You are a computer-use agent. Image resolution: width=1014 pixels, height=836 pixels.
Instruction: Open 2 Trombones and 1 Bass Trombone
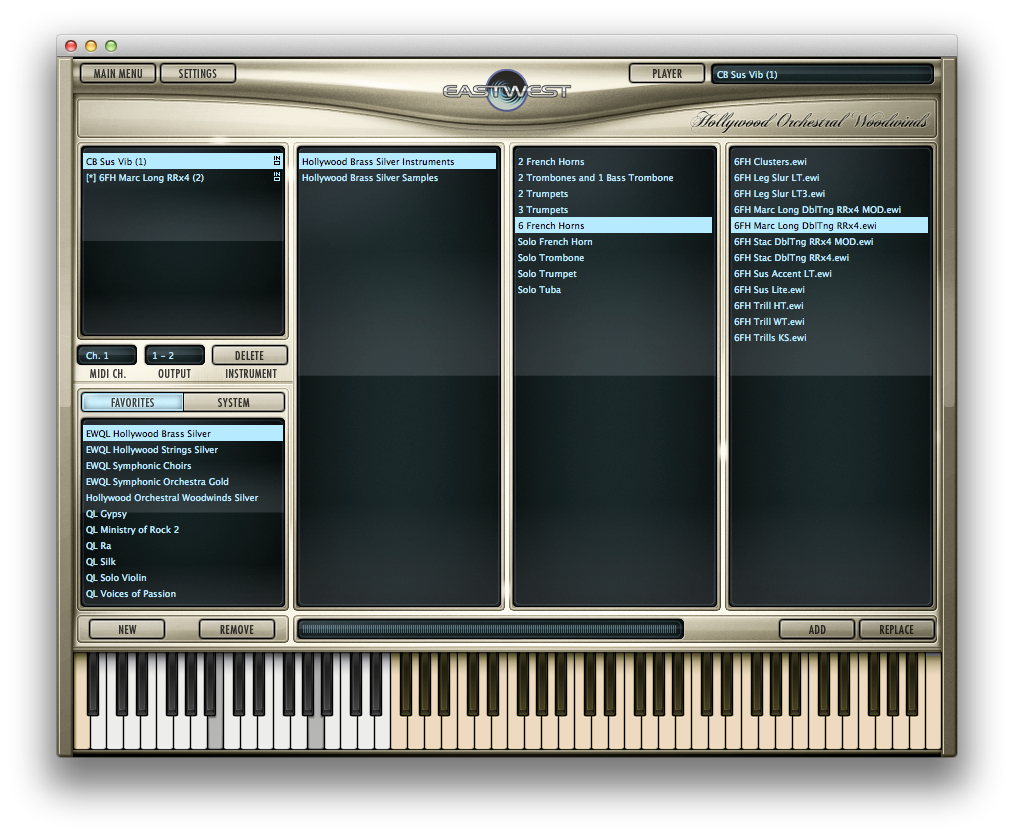pyautogui.click(x=614, y=178)
